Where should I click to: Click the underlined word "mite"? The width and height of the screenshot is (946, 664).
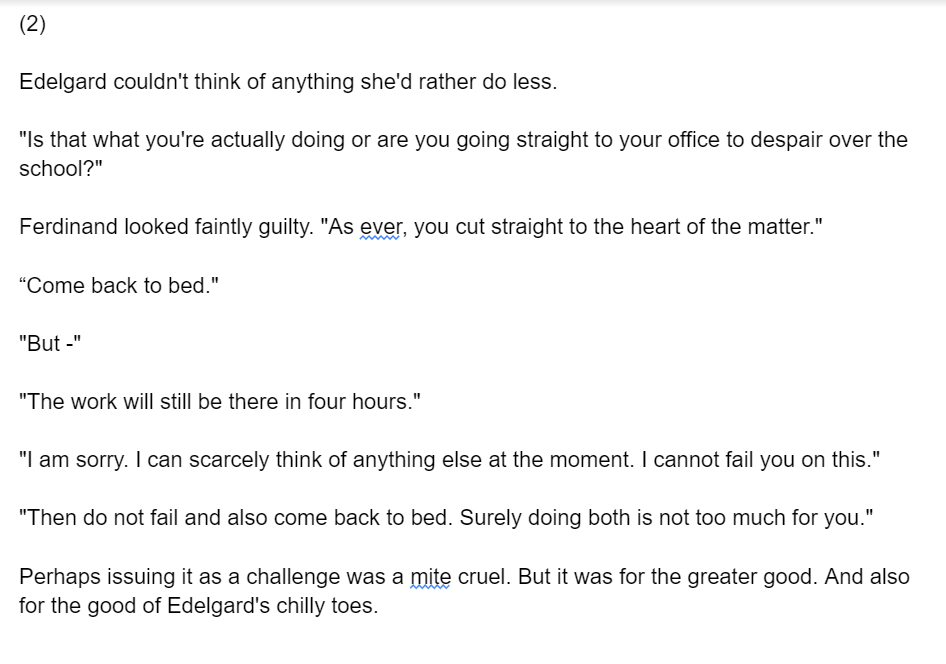click(x=430, y=577)
